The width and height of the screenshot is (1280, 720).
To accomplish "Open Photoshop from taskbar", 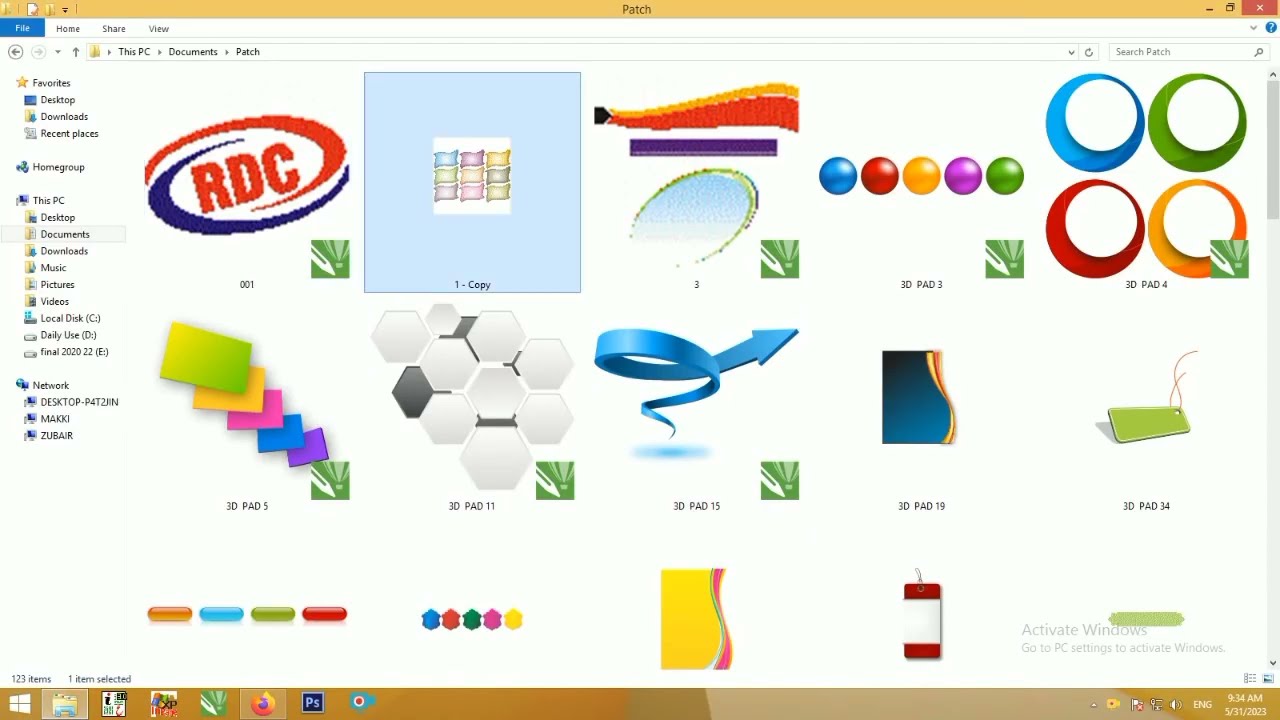I will pyautogui.click(x=312, y=704).
